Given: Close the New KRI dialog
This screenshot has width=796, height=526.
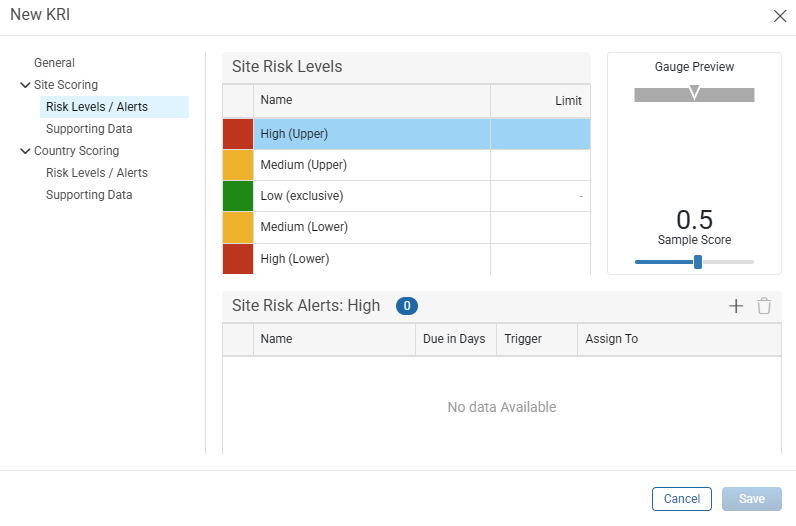Looking at the screenshot, I should point(780,16).
